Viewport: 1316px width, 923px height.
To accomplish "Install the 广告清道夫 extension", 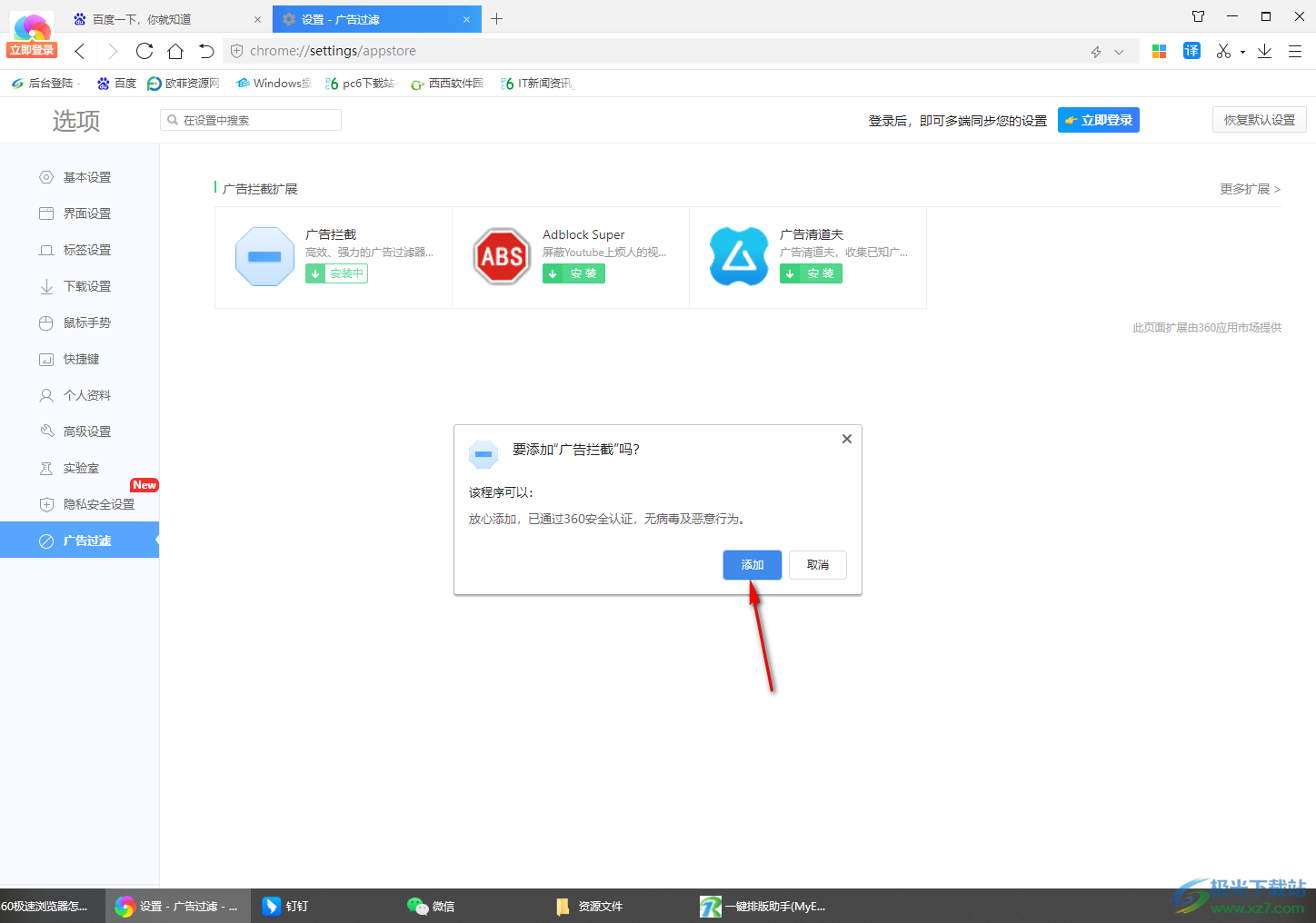I will [811, 273].
